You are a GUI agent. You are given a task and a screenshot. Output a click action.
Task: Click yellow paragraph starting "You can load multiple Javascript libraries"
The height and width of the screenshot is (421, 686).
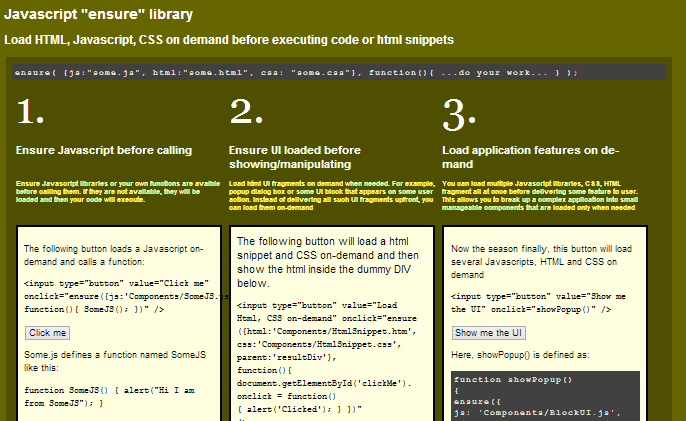point(540,196)
